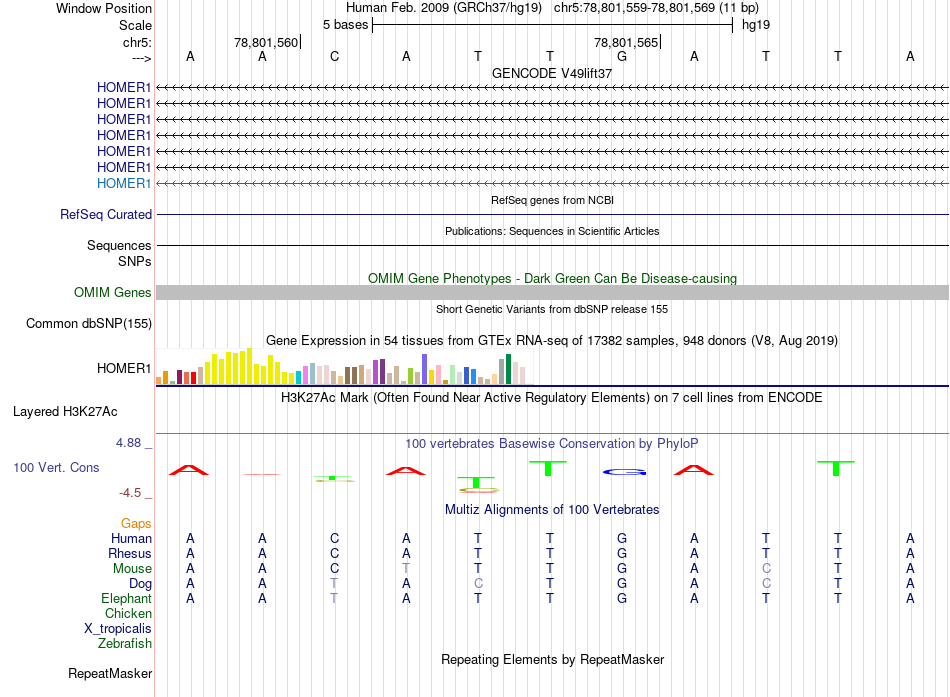Viewport: 950px width, 697px height.
Task: Click the Scale label
Action: (x=135, y=25)
